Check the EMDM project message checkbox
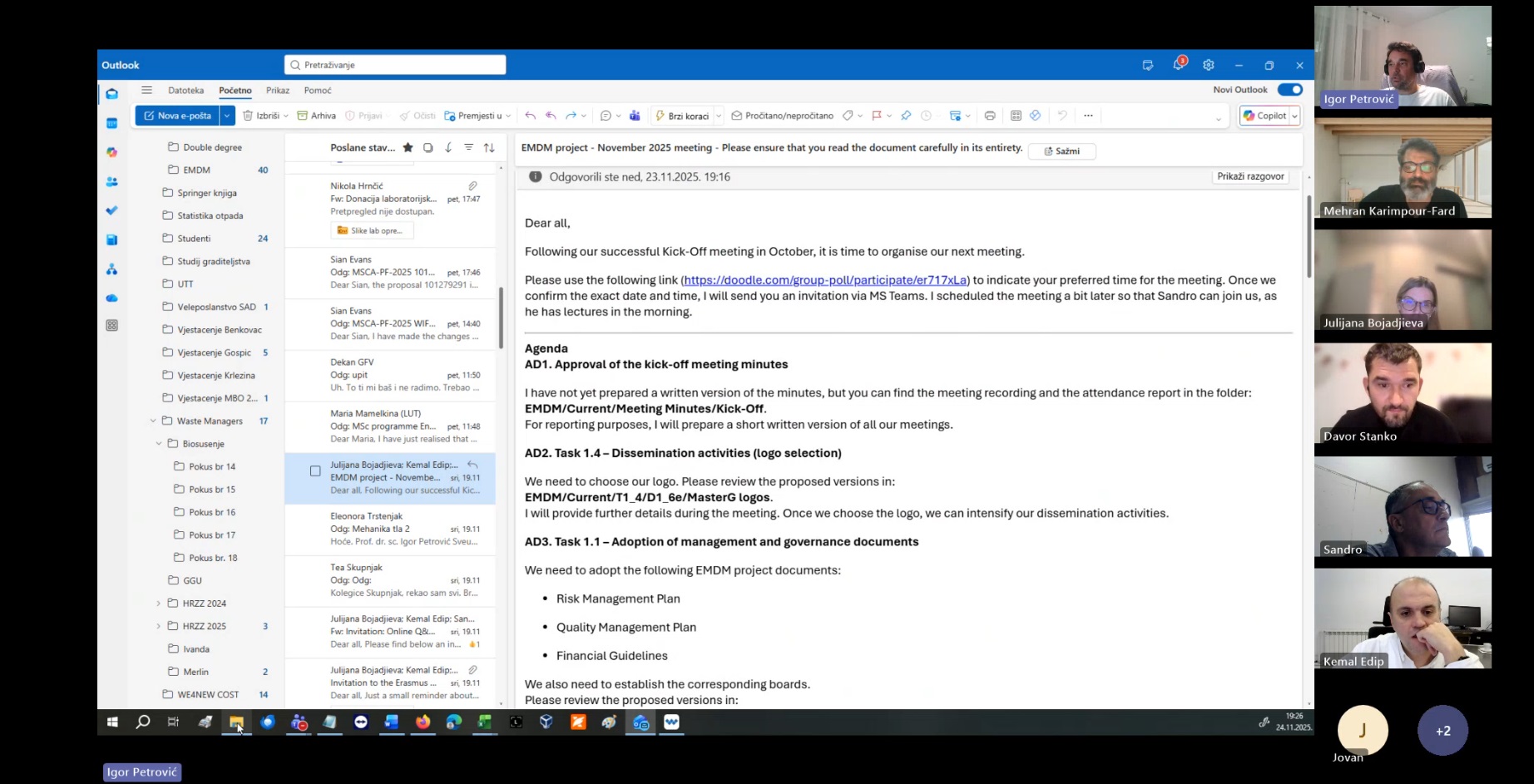The width and height of the screenshot is (1534, 784). [x=315, y=471]
